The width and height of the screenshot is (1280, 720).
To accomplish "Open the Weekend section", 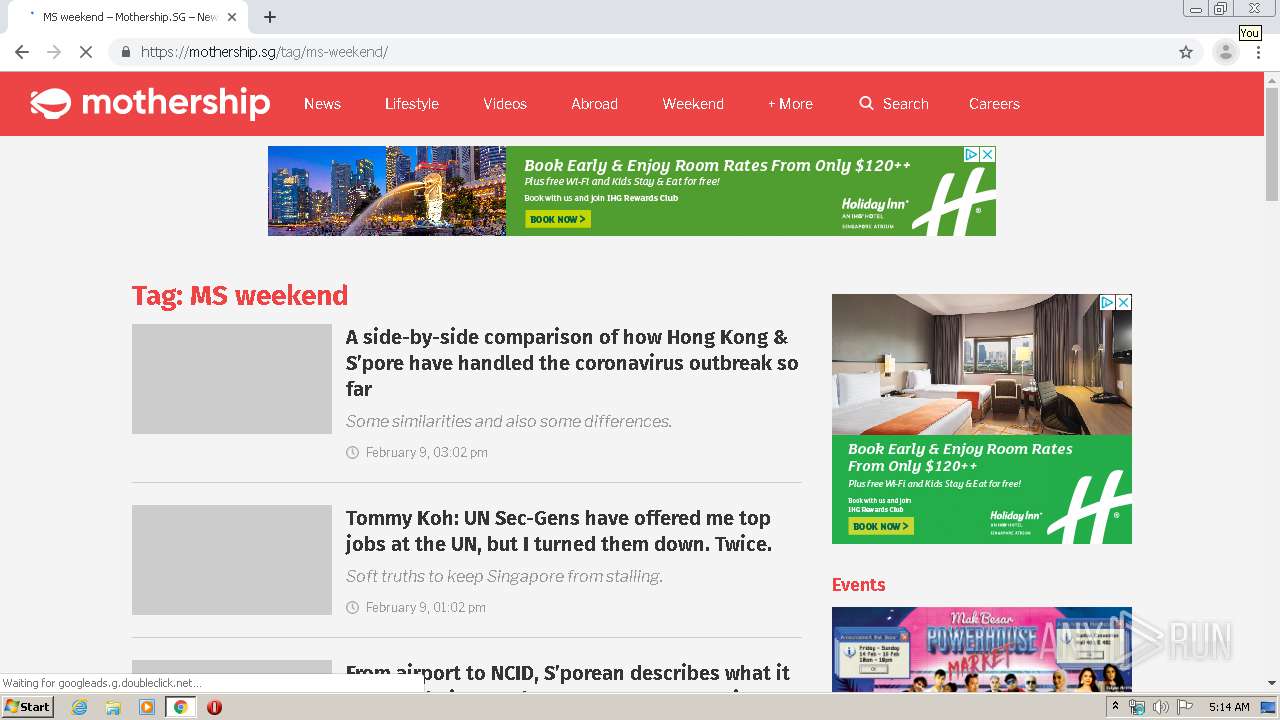I will pyautogui.click(x=693, y=104).
